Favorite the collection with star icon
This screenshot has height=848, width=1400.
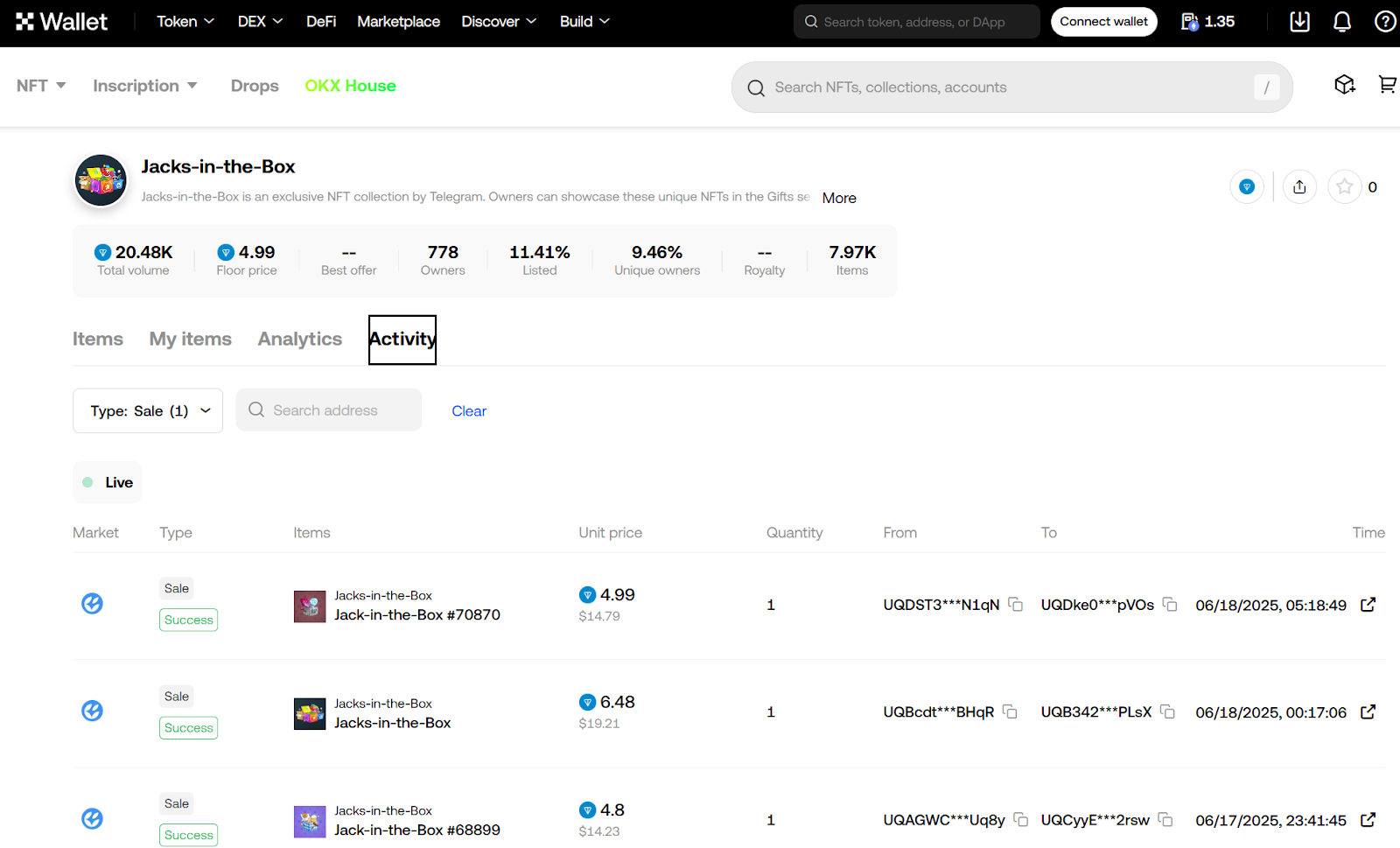[1345, 186]
